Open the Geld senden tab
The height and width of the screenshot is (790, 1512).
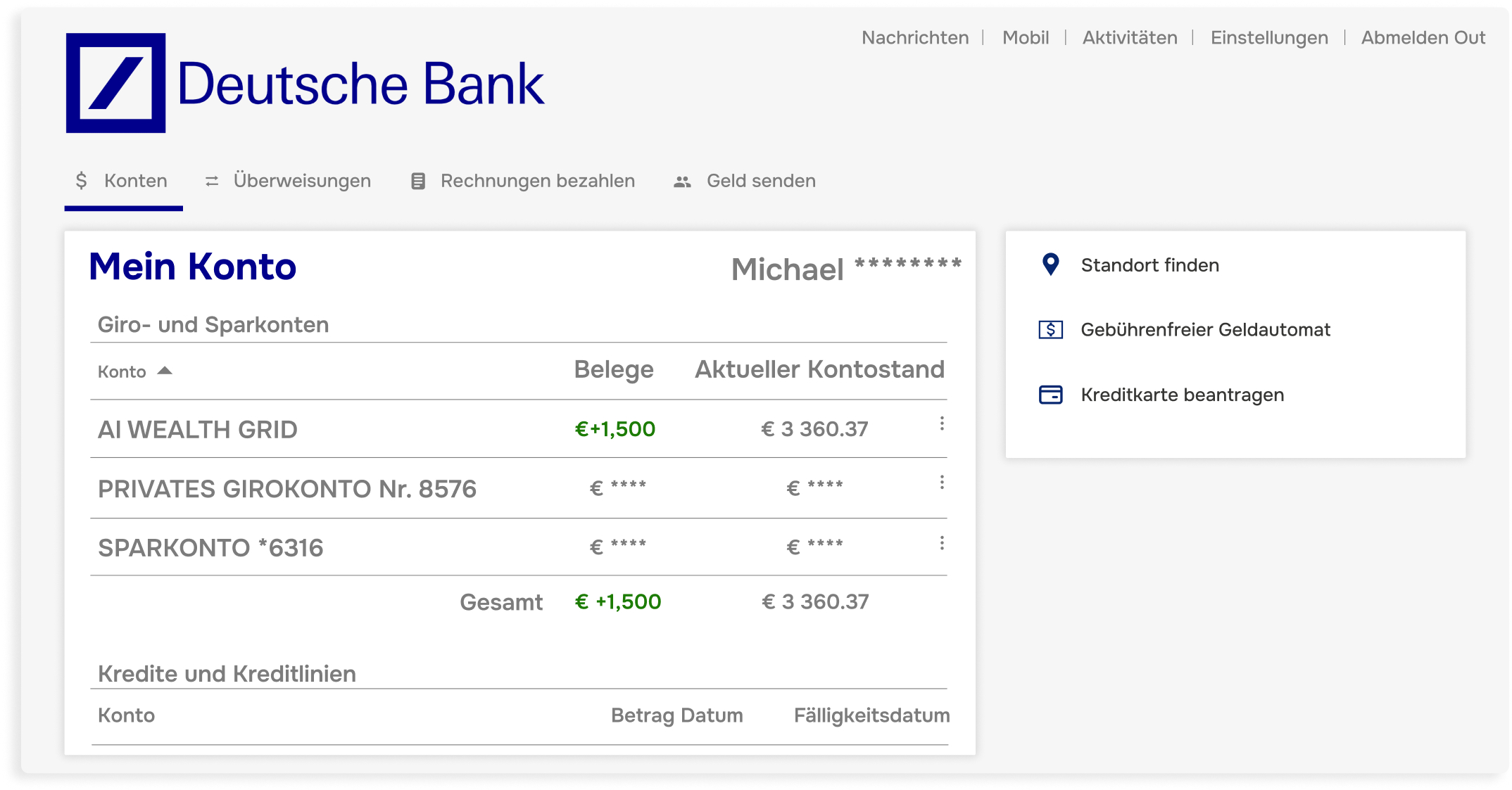pos(760,181)
